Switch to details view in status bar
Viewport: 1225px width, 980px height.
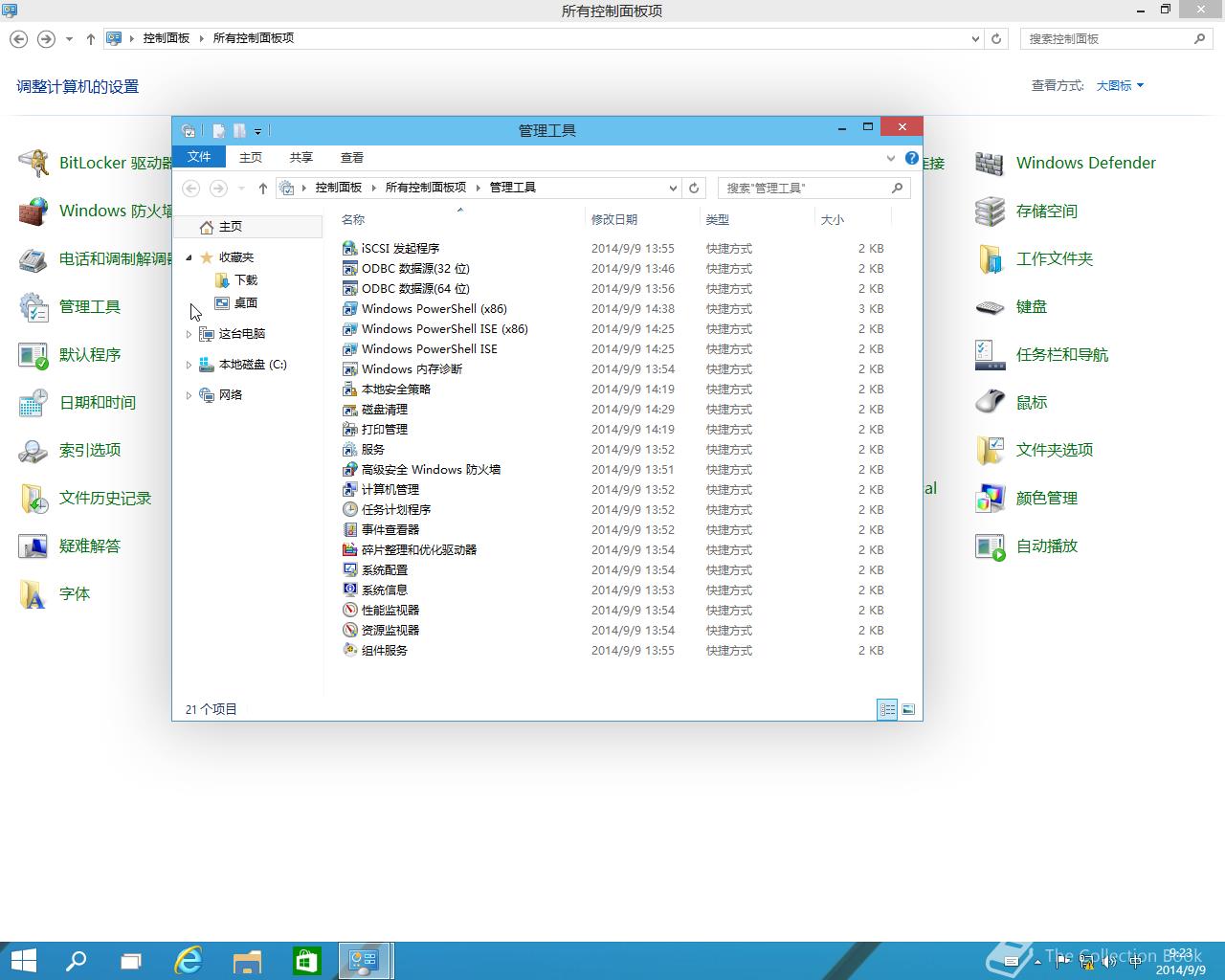887,709
